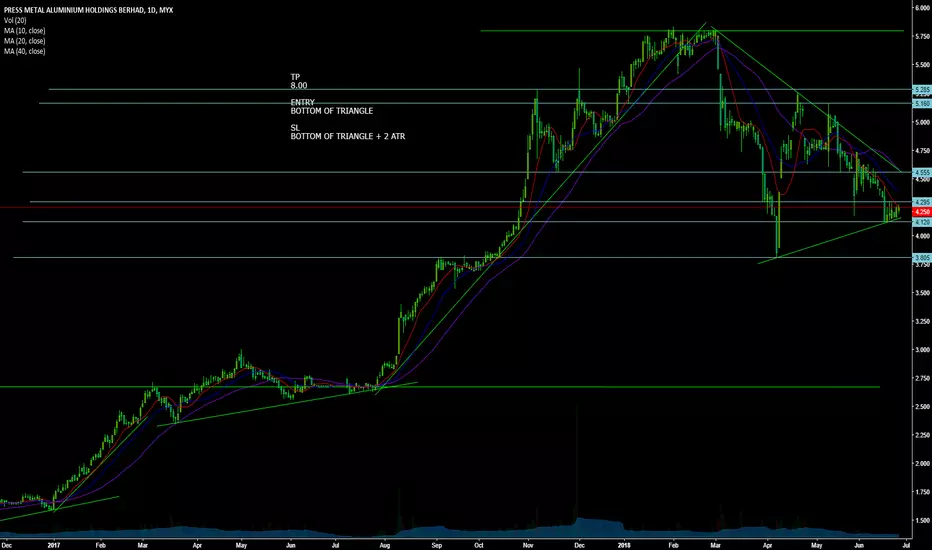This screenshot has width=932, height=550.
Task: Click the Sep label on the time axis
Action: coord(437,545)
